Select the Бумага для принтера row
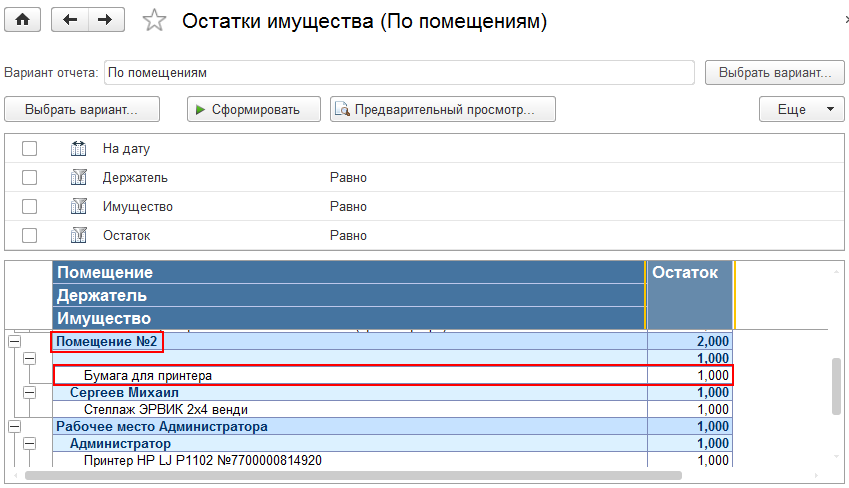 393,375
